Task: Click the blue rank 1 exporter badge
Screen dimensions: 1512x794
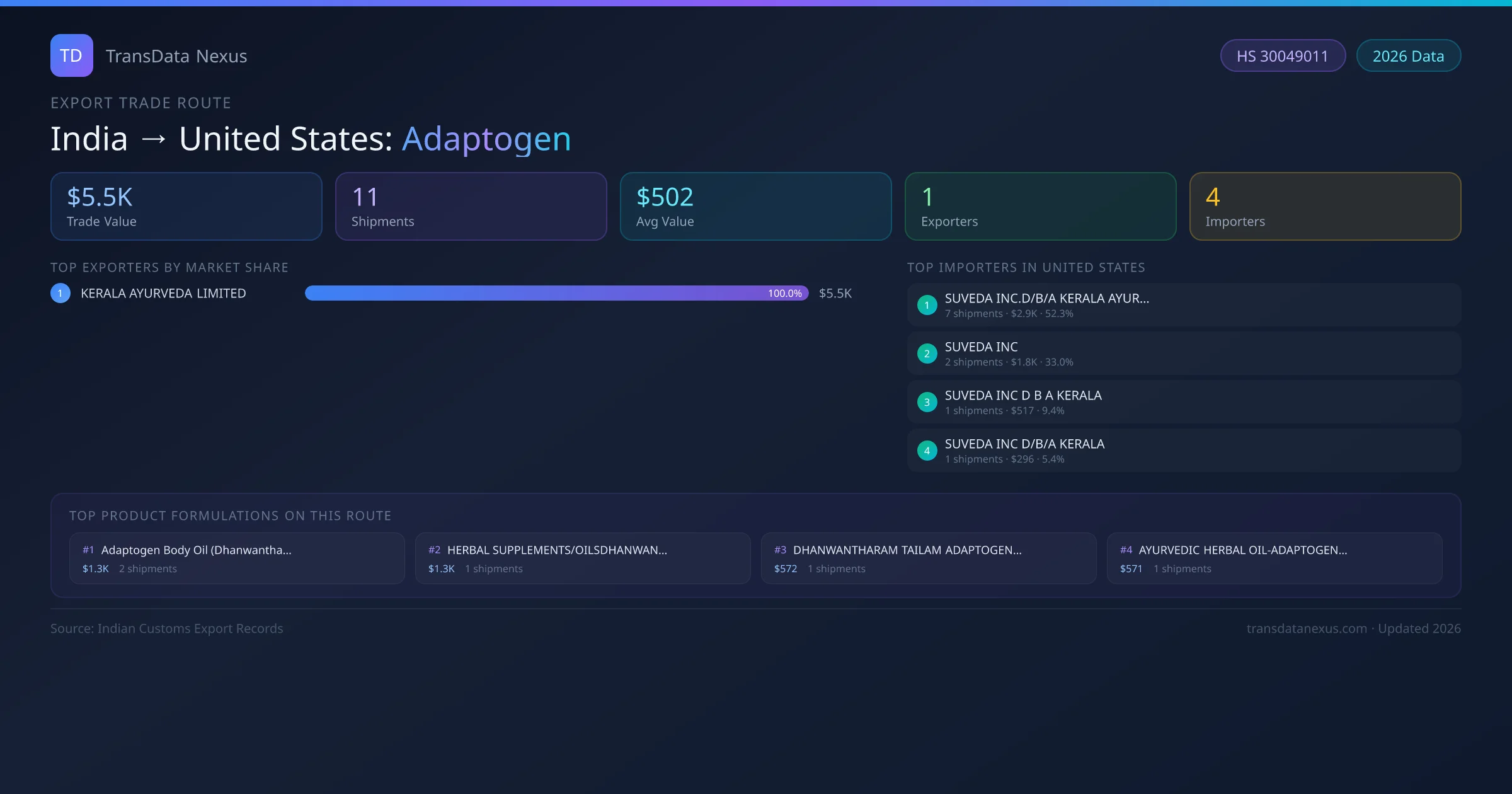Action: [60, 293]
